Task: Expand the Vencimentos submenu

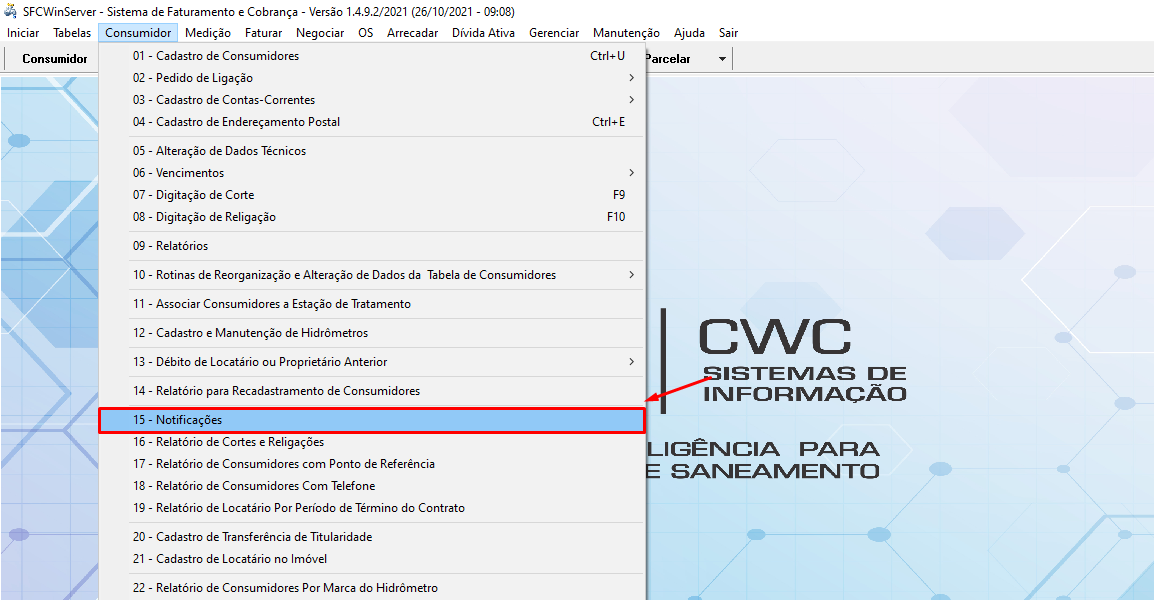Action: tap(631, 173)
